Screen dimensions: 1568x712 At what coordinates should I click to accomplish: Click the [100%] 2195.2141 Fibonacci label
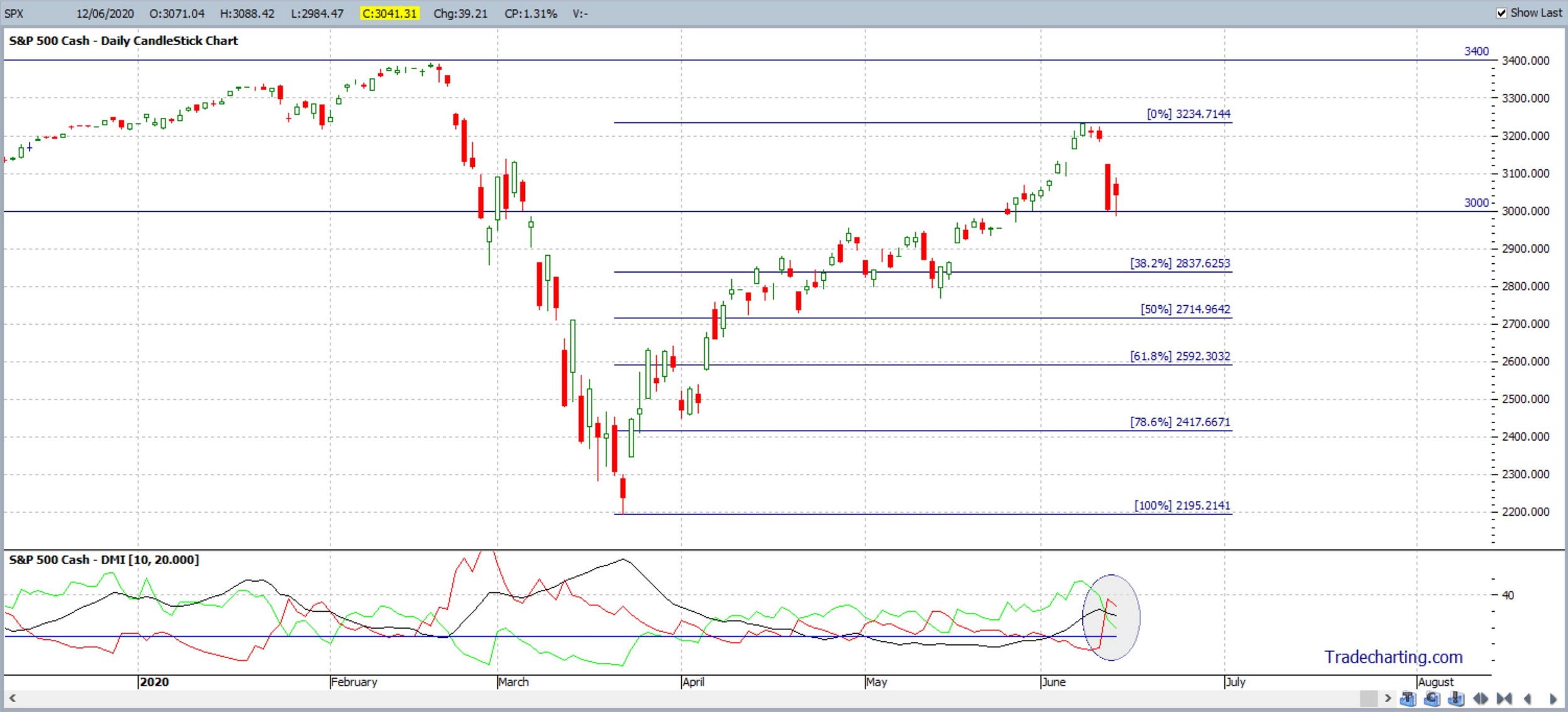coord(1182,505)
